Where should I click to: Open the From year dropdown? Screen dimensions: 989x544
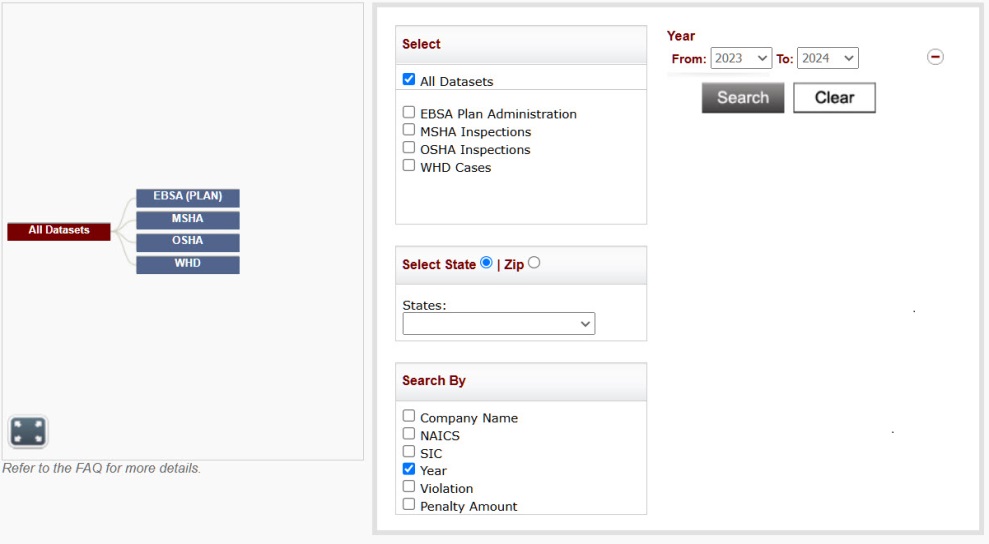[x=740, y=58]
